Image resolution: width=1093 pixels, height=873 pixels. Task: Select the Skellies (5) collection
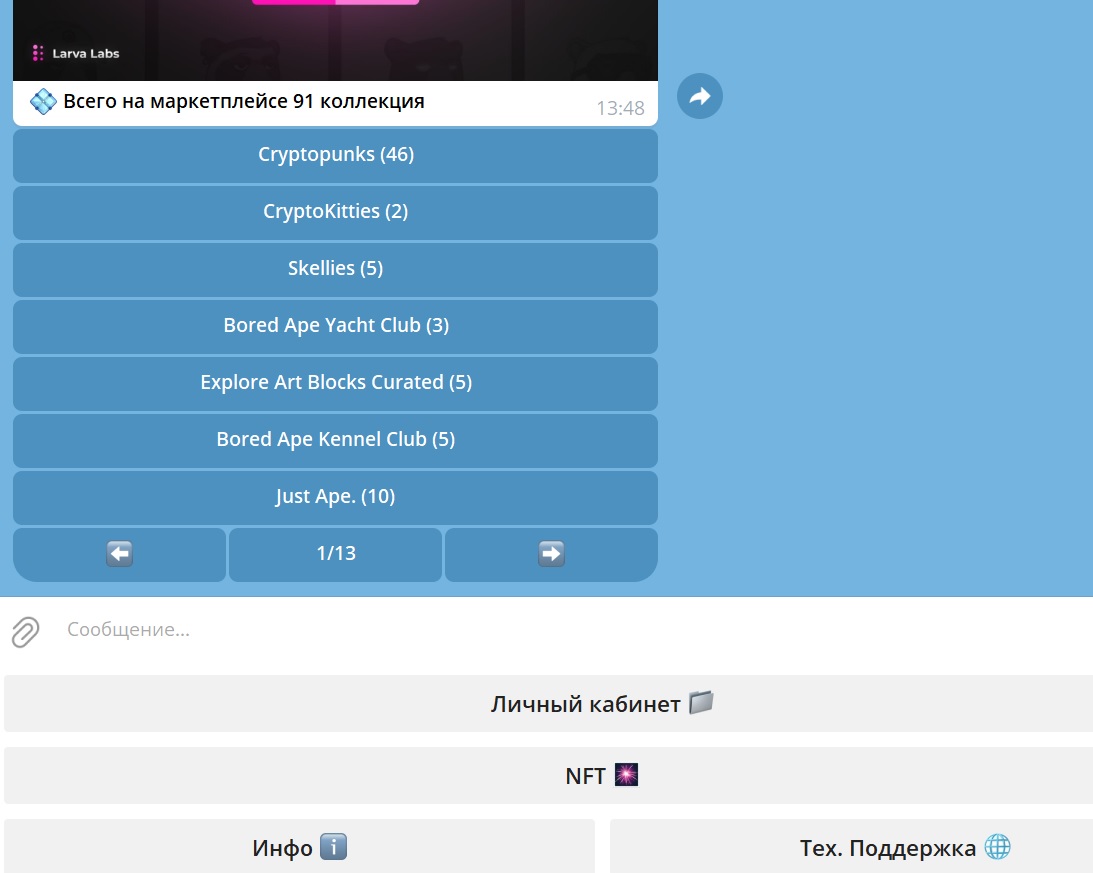[x=335, y=270]
